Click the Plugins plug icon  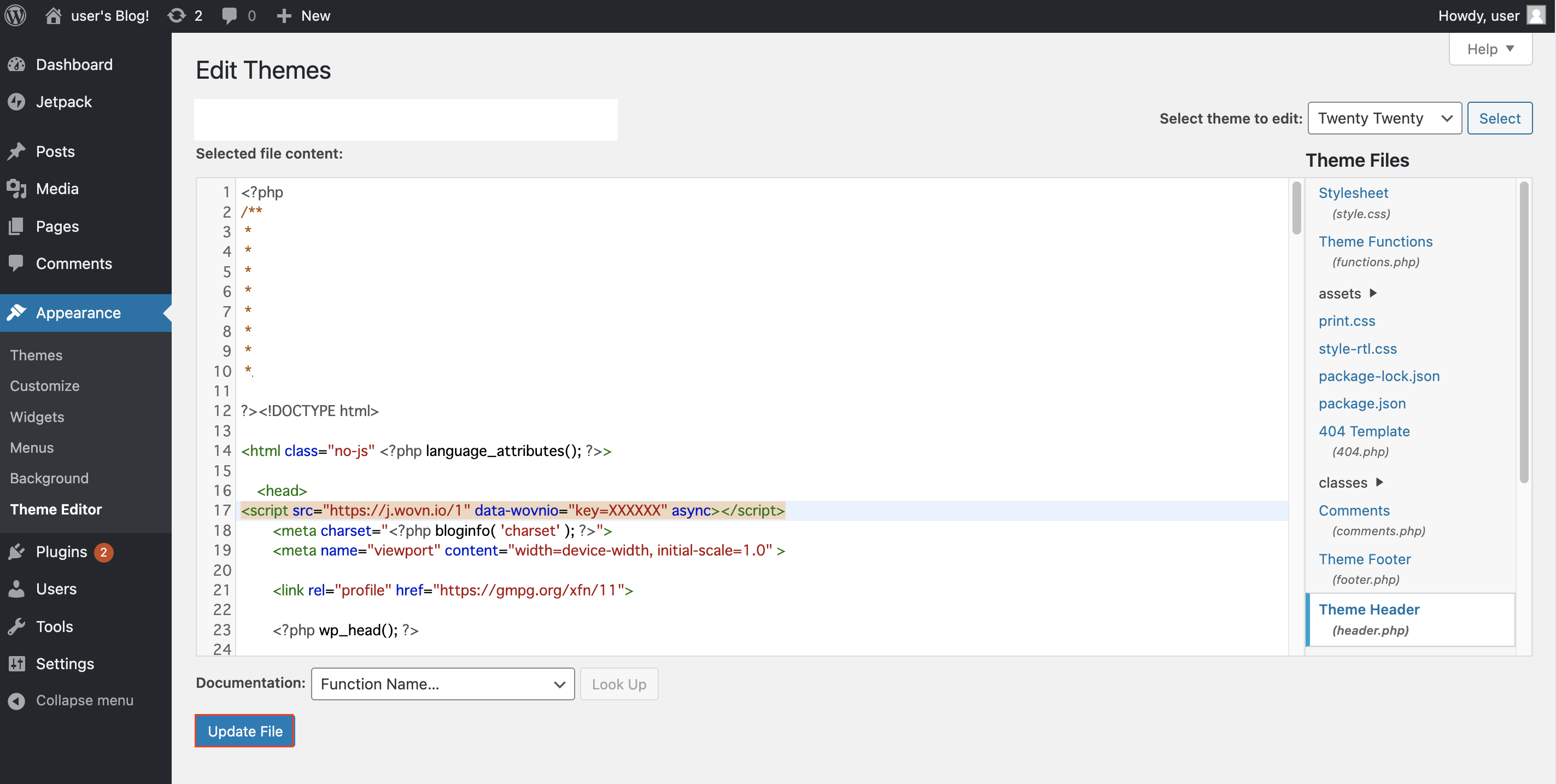pyautogui.click(x=17, y=552)
